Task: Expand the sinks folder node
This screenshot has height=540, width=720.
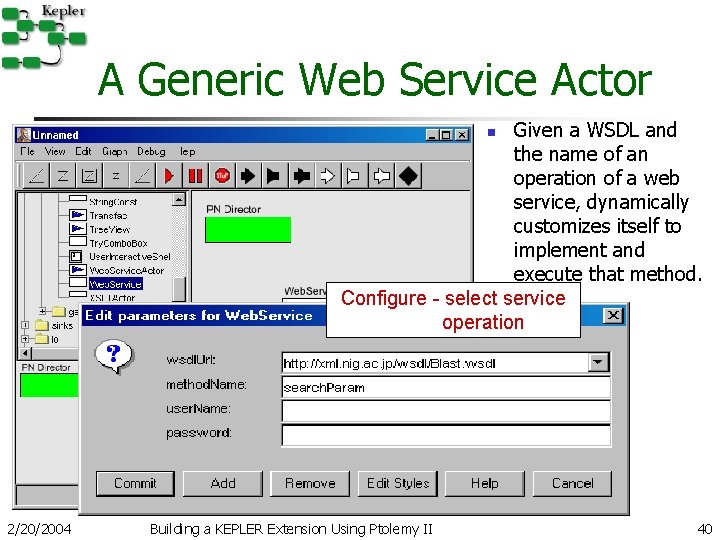Action: pos(25,325)
